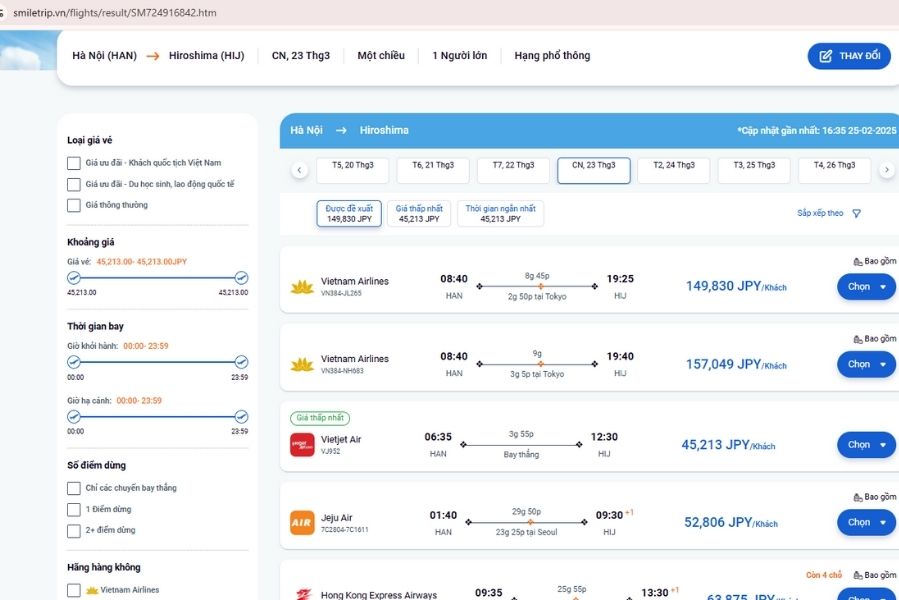This screenshot has height=600, width=899.
Task: Select date tab T4, 26 Thg3
Action: click(834, 170)
